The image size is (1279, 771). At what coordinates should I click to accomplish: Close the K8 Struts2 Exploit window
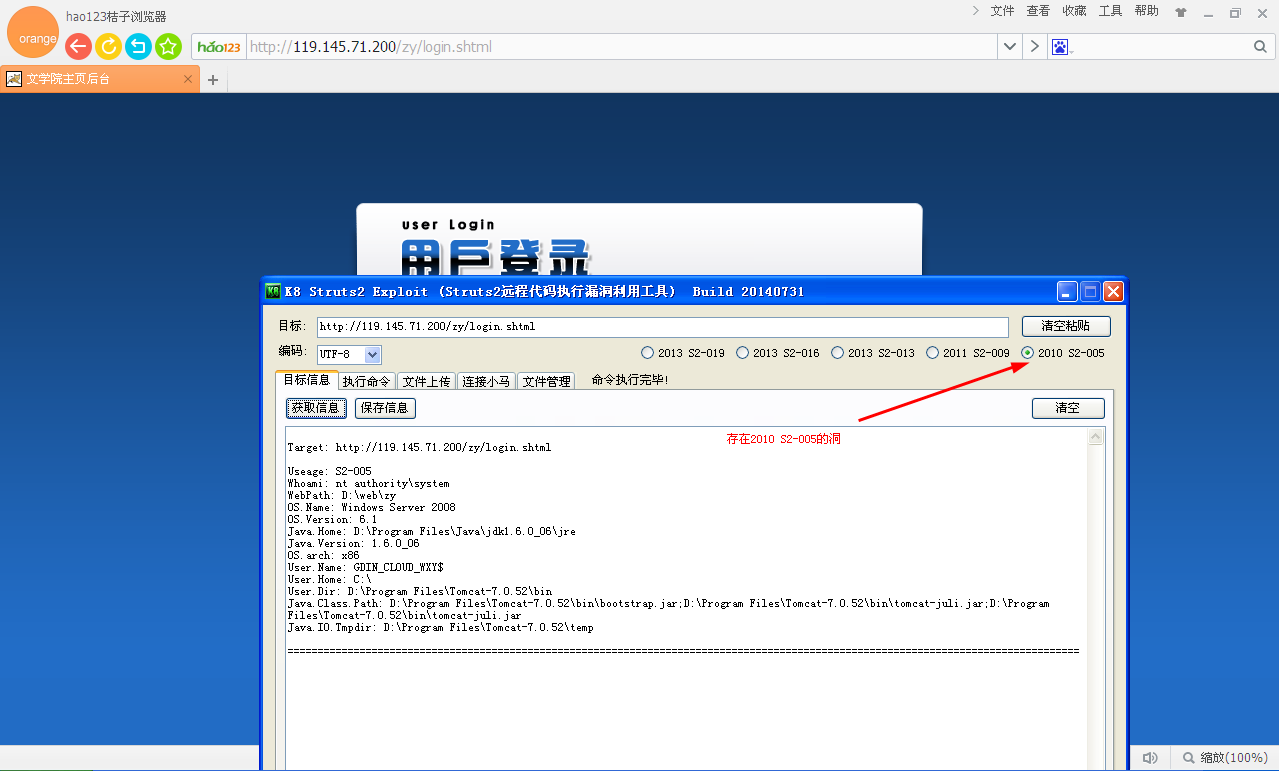point(1113,292)
